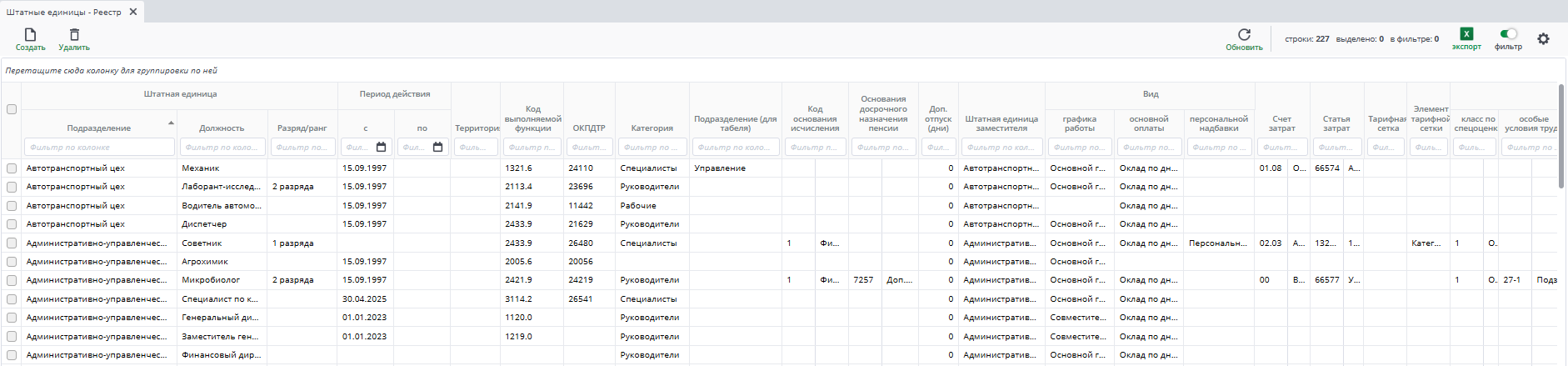Image resolution: width=1568 pixels, height=366 pixels.
Task: Select checkbox for the Механик row
Action: [x=12, y=168]
